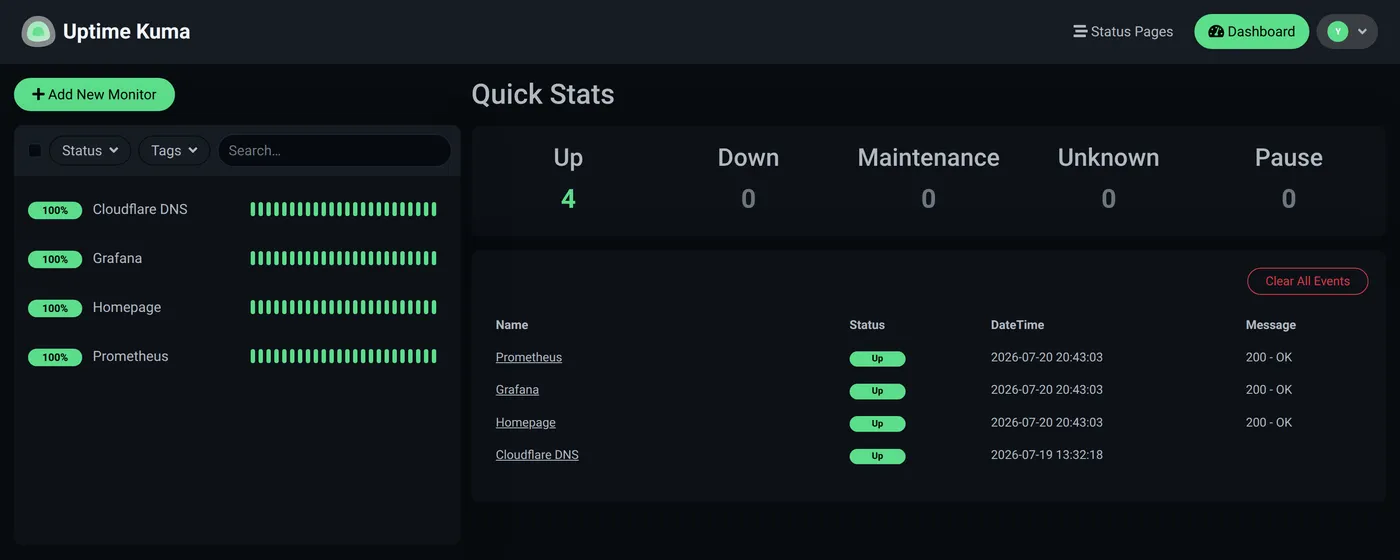Expand the profile dropdown chevron
Viewport: 1400px width, 560px height.
[x=1362, y=32]
